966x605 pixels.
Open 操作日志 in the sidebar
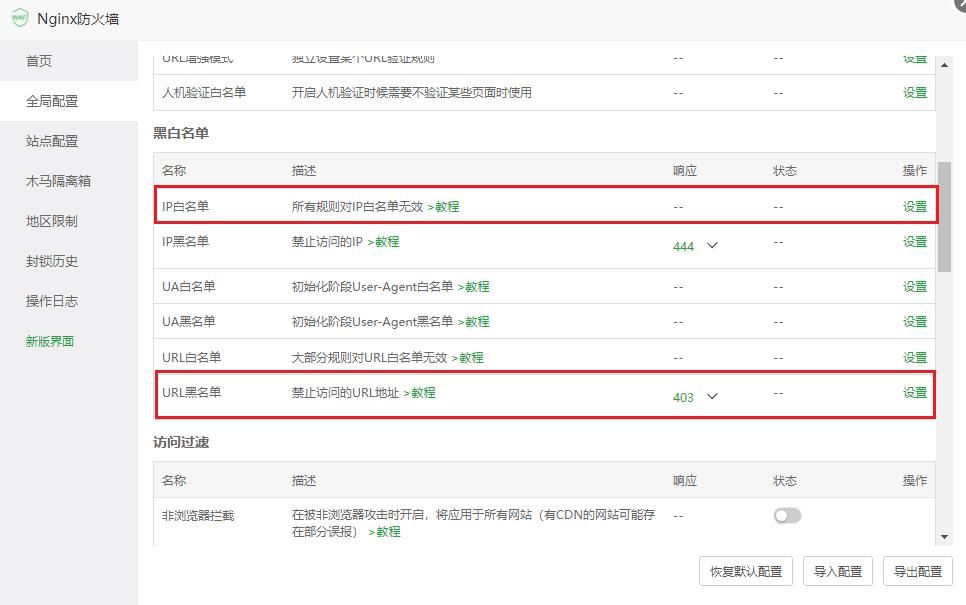pyautogui.click(x=52, y=301)
